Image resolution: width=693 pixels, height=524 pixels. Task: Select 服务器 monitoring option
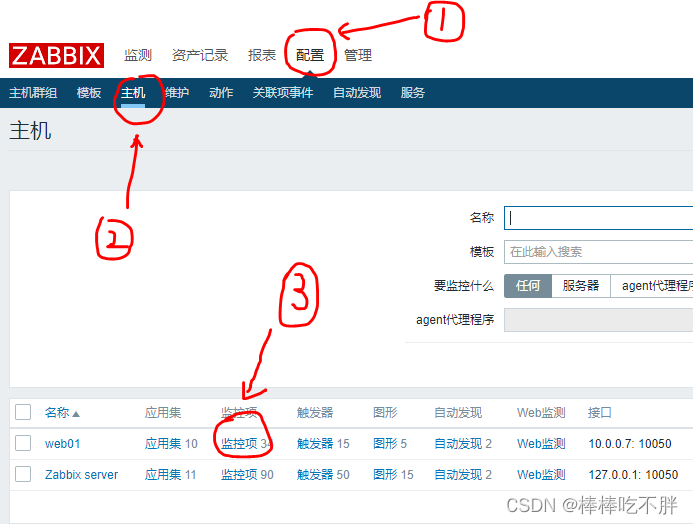(x=581, y=286)
